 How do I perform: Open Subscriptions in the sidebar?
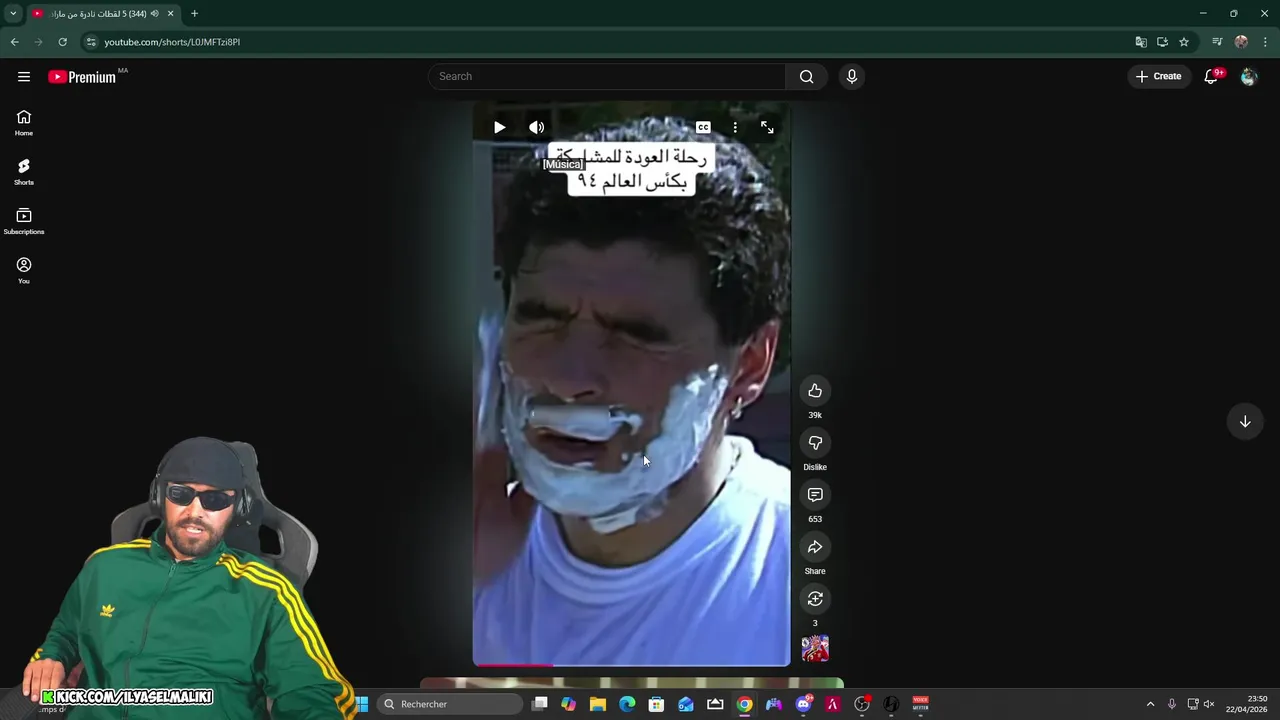(24, 221)
